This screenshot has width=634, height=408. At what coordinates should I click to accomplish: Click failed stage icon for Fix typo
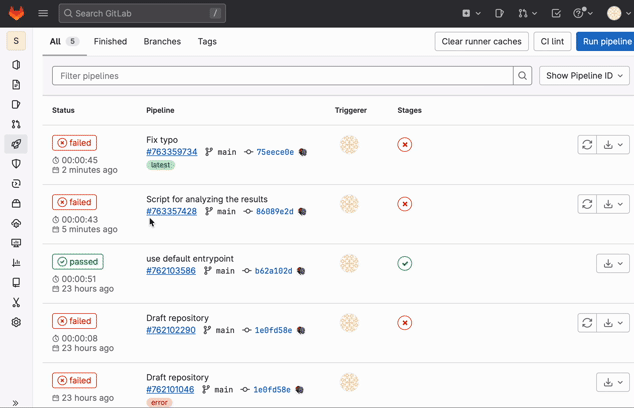(x=405, y=145)
